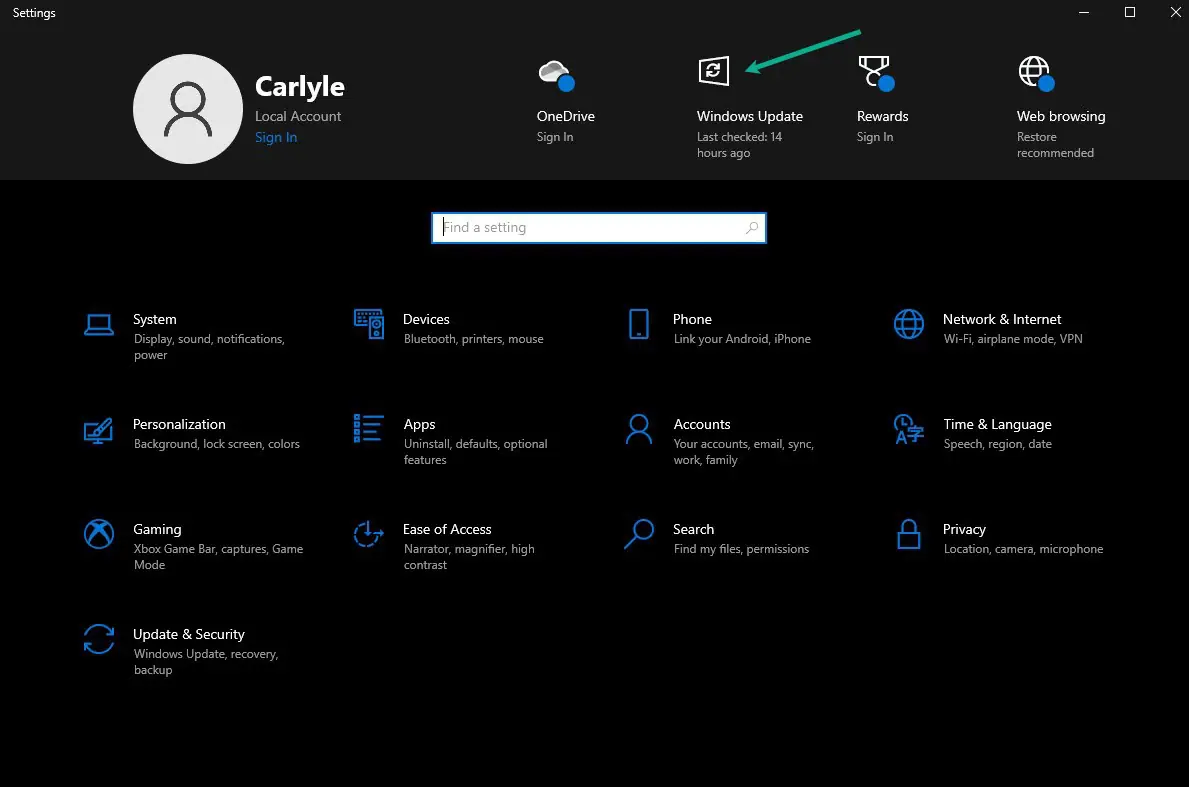Click Sign In under OneDrive
1189x787 pixels.
pyautogui.click(x=555, y=136)
